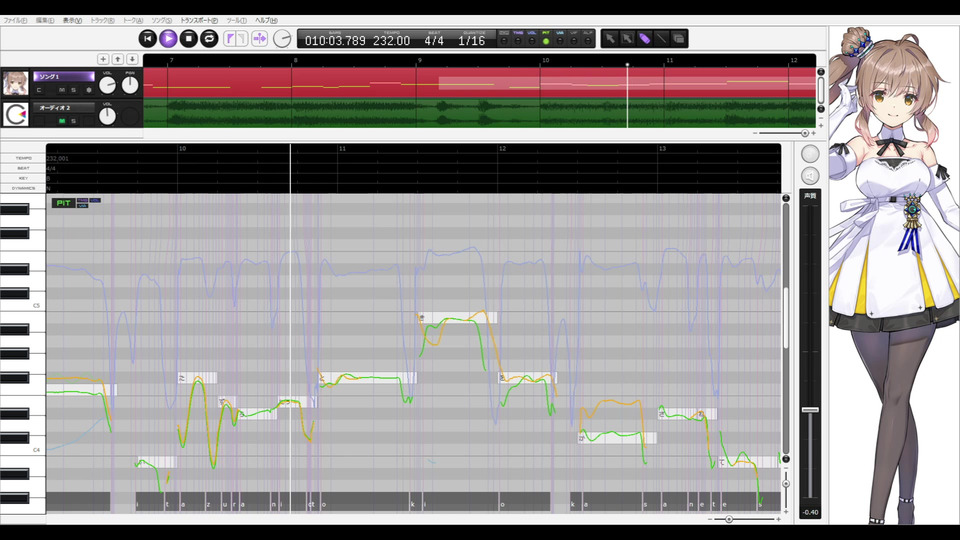Click the 声質 voice quality slider handle
960x540 pixels.
(810, 410)
